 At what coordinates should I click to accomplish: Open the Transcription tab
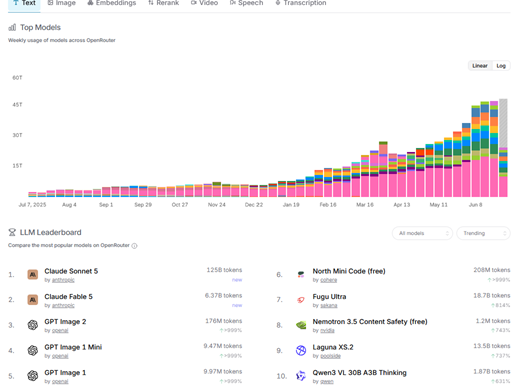coord(301,3)
